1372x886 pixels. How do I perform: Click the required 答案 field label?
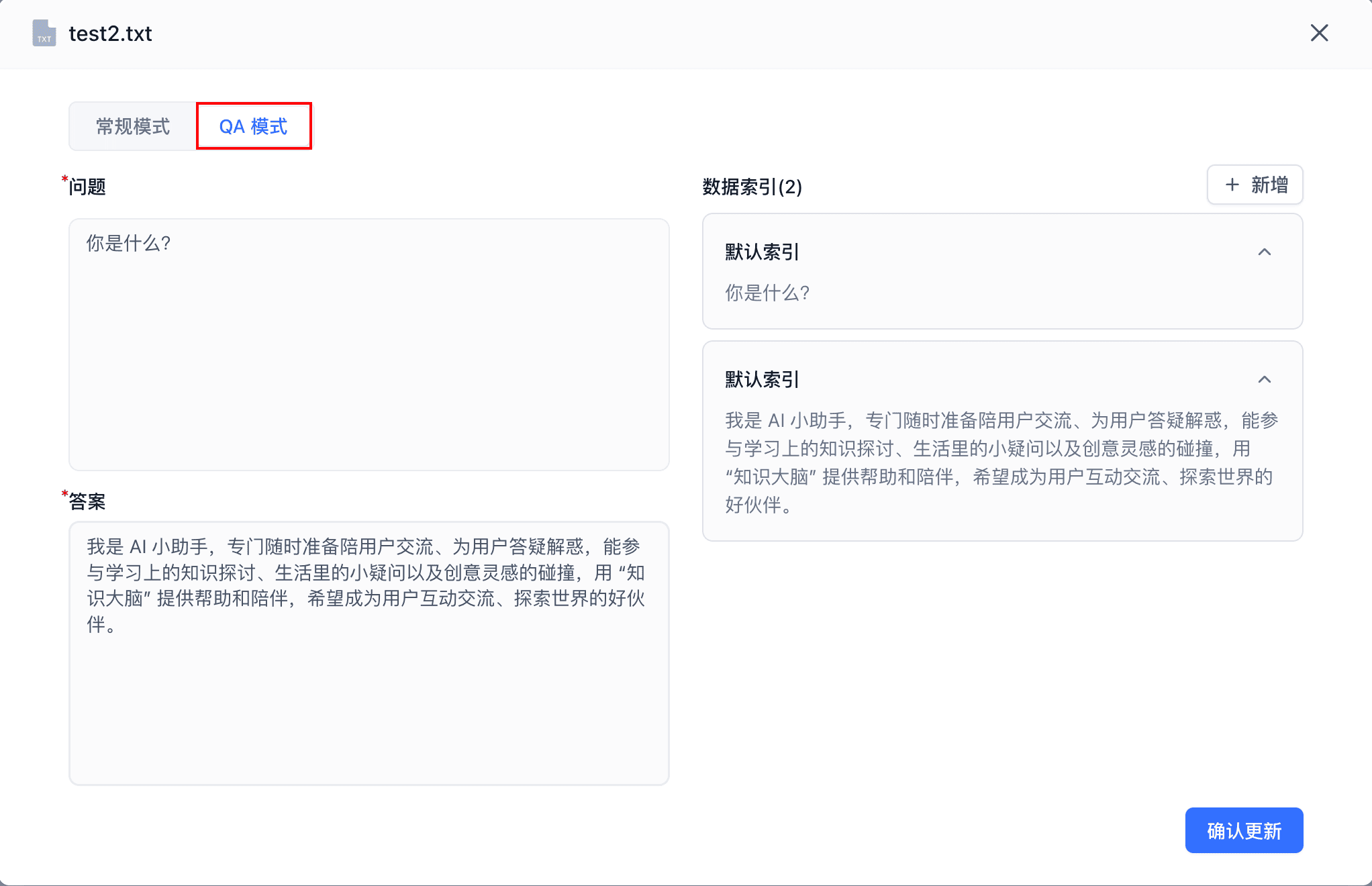coord(87,501)
